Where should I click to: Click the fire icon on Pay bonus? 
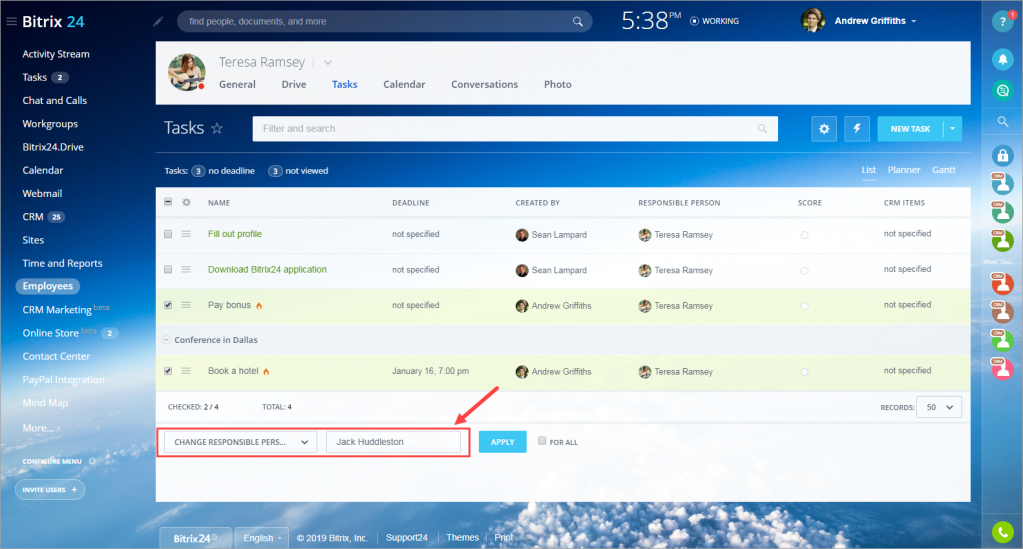tap(259, 306)
